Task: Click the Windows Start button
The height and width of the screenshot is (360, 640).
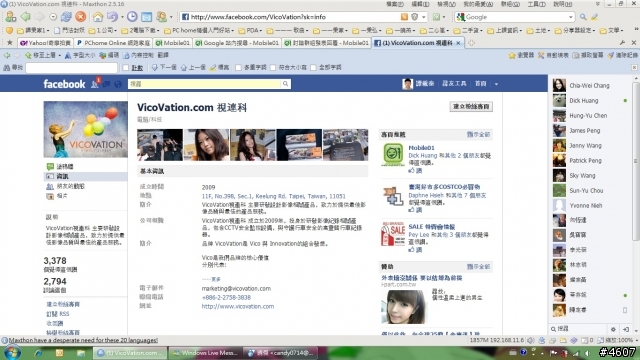Action: 11,352
